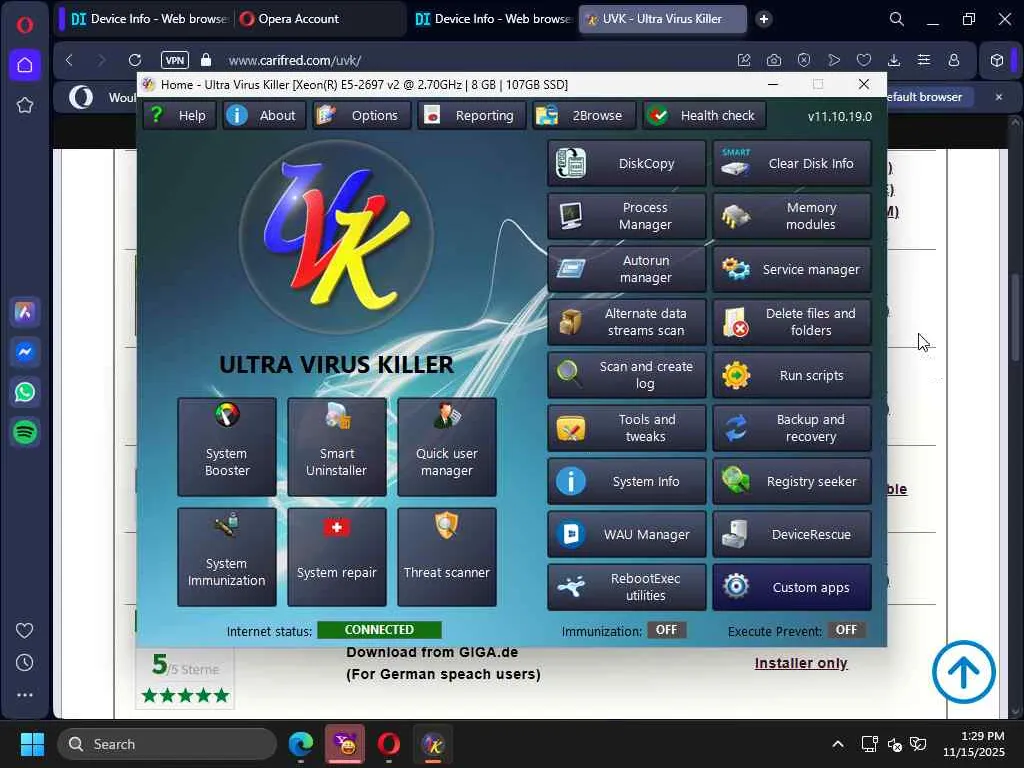Open Backup and recovery
Screen dimensions: 1024x768
tap(792, 428)
